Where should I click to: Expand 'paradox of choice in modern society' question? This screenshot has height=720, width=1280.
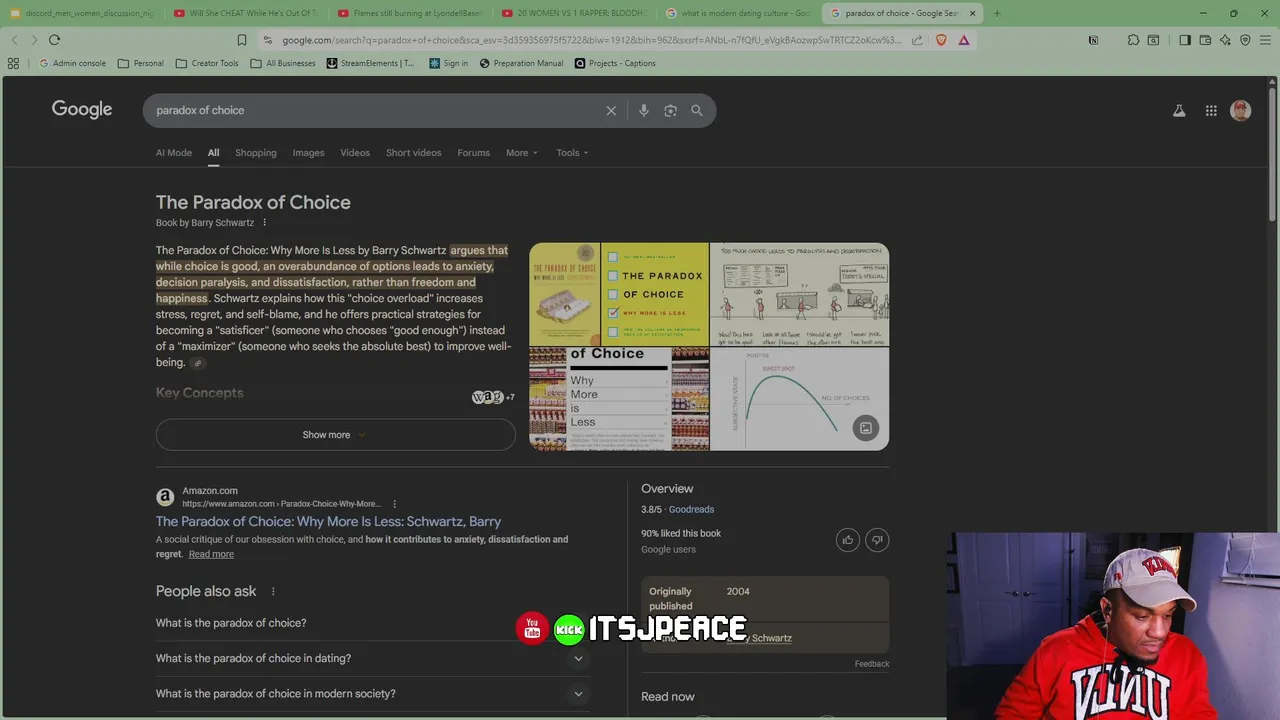point(372,694)
